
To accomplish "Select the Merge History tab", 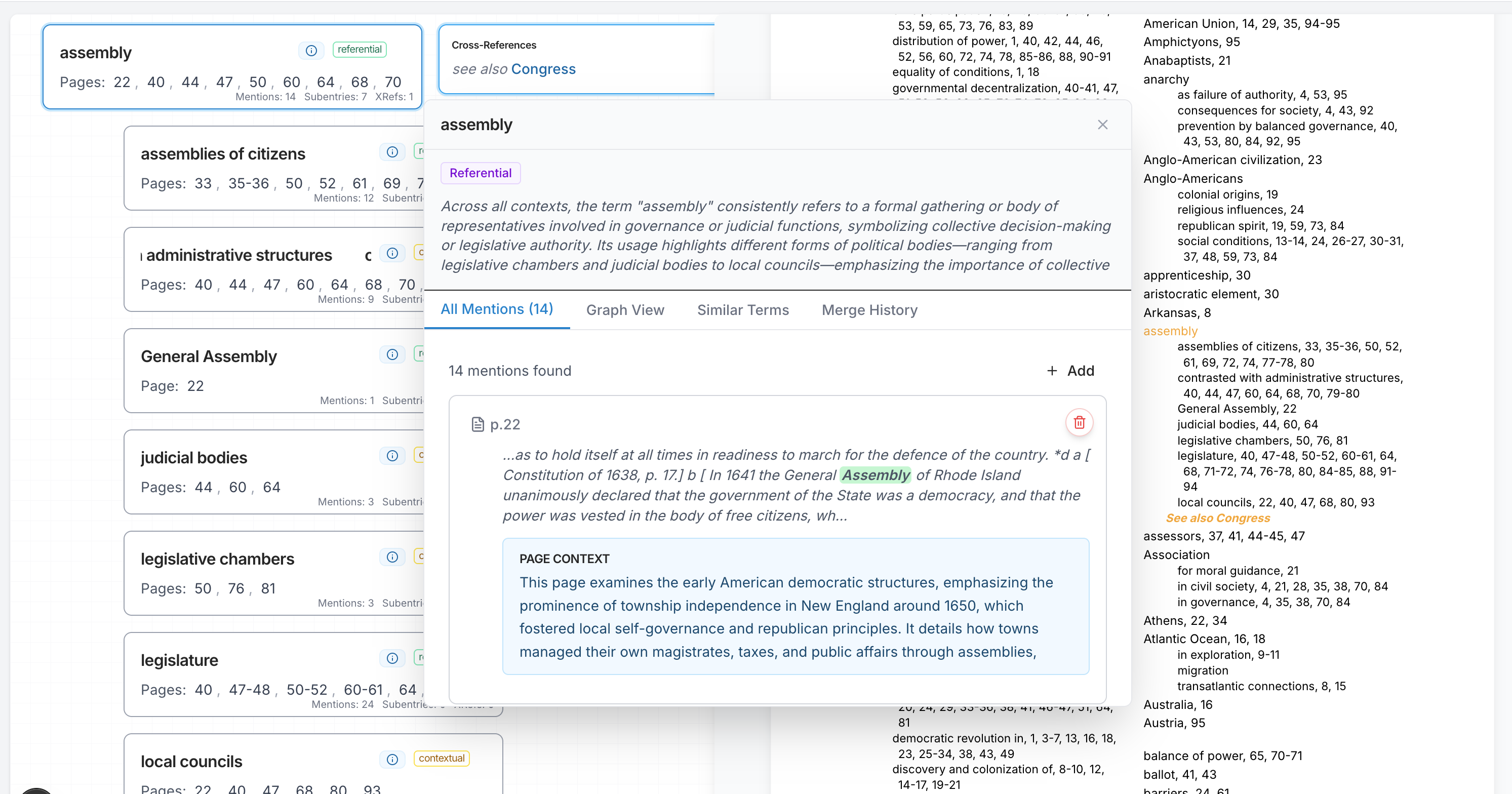I will pos(869,310).
